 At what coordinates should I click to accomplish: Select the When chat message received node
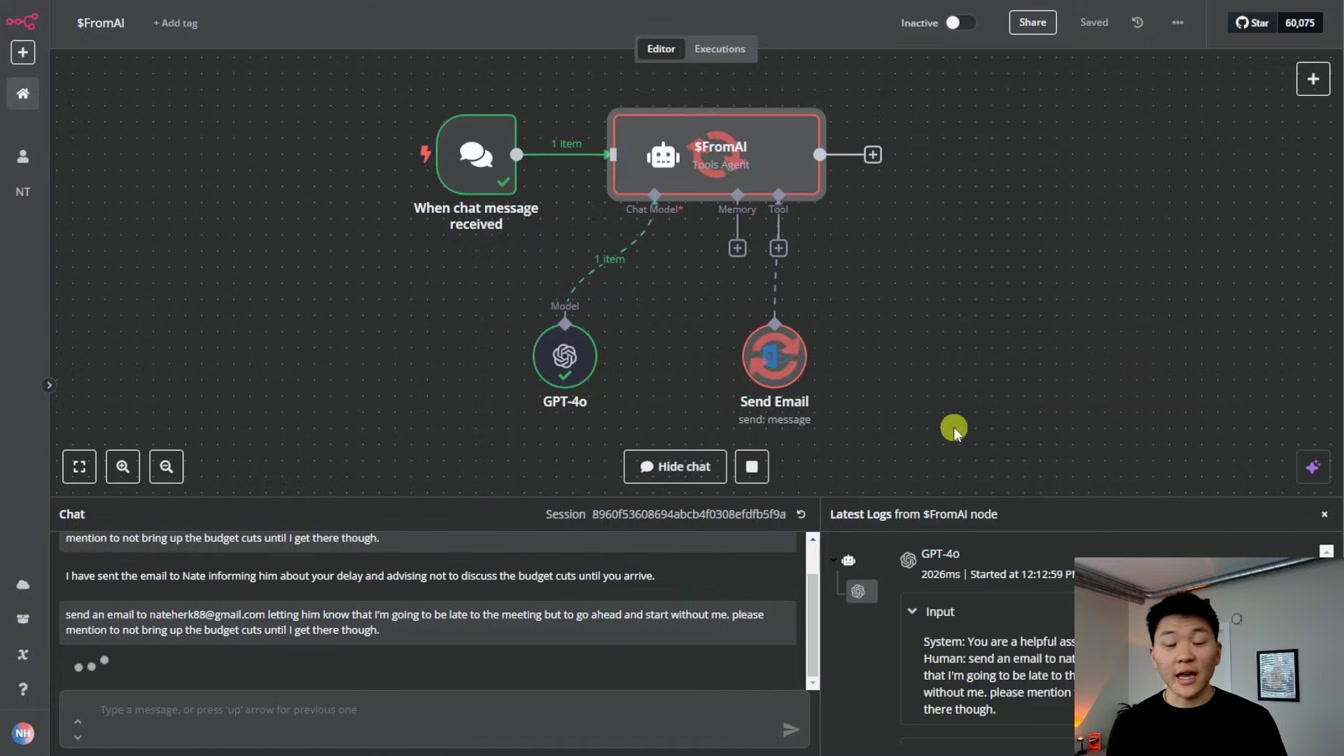tap(476, 154)
